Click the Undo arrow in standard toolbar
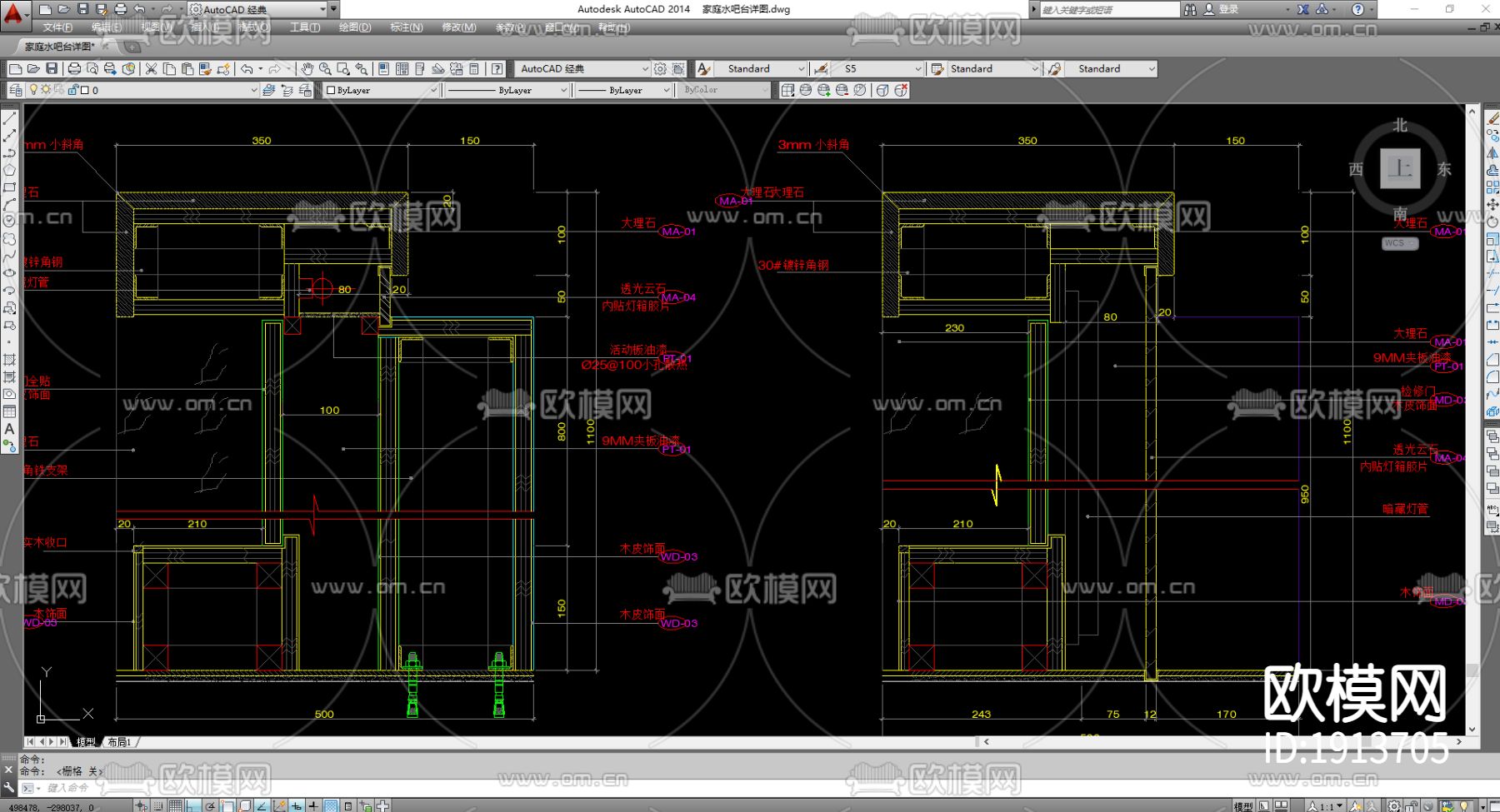The width and height of the screenshot is (1500, 812). pyautogui.click(x=247, y=69)
